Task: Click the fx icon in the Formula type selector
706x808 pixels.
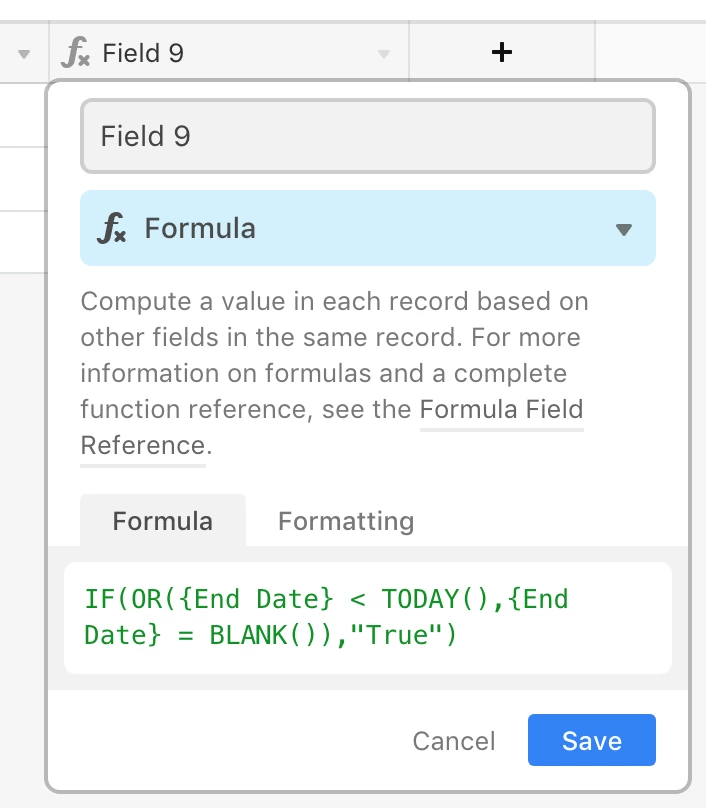Action: (111, 228)
